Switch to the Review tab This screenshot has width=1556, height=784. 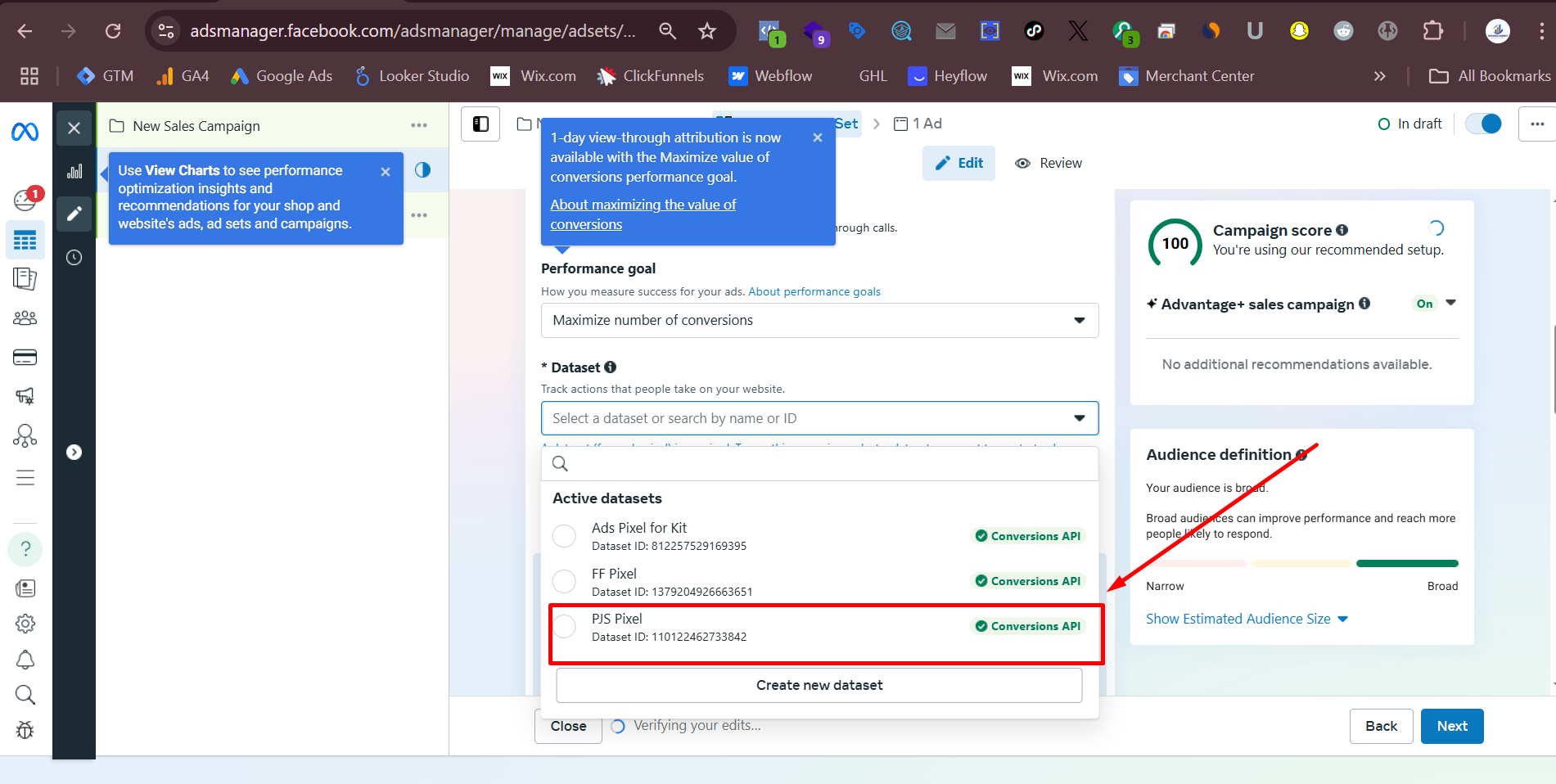click(1049, 164)
